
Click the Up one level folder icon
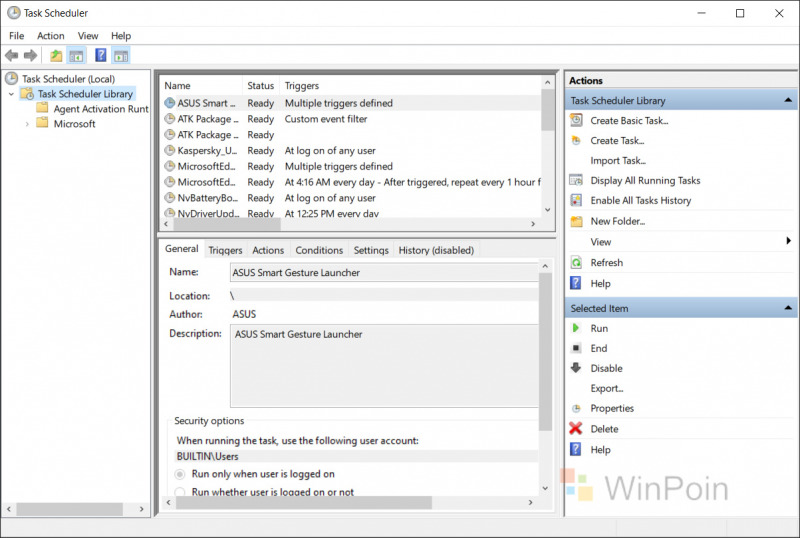coord(56,55)
